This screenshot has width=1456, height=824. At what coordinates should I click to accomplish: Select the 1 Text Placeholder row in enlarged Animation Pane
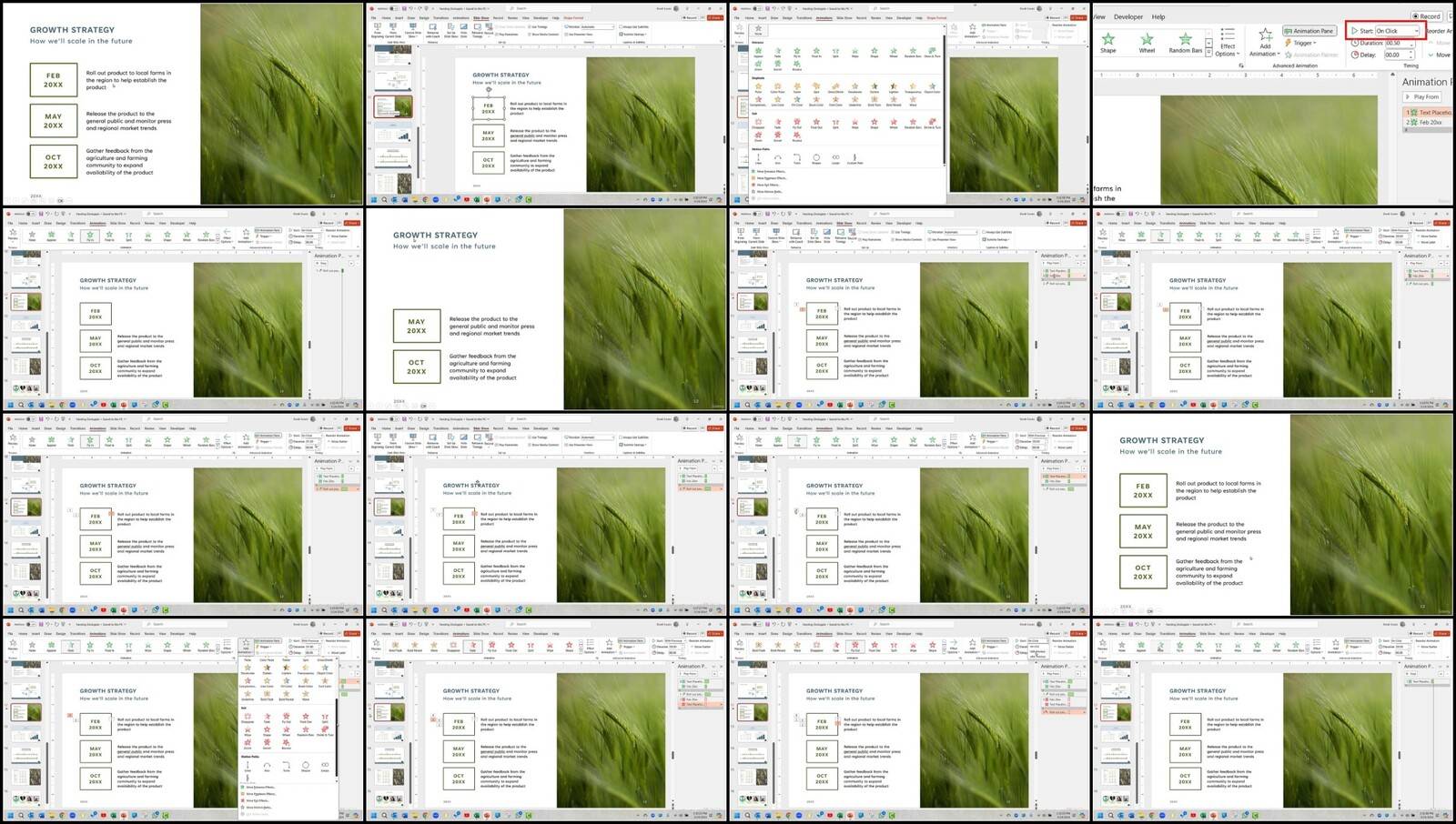coord(1429,112)
